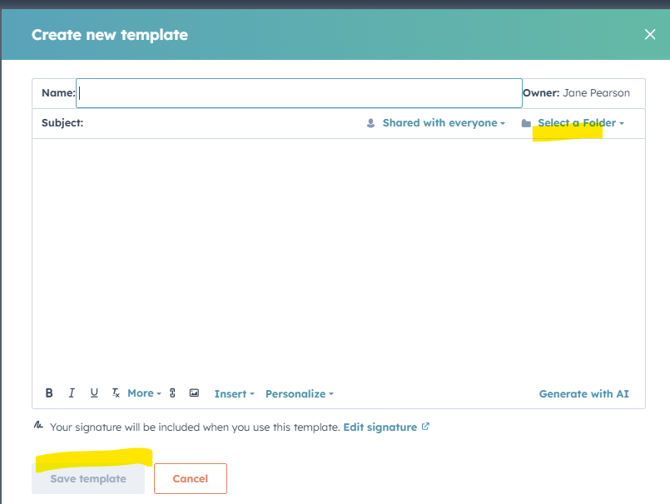Open the Shared with everyone dropdown

click(443, 123)
